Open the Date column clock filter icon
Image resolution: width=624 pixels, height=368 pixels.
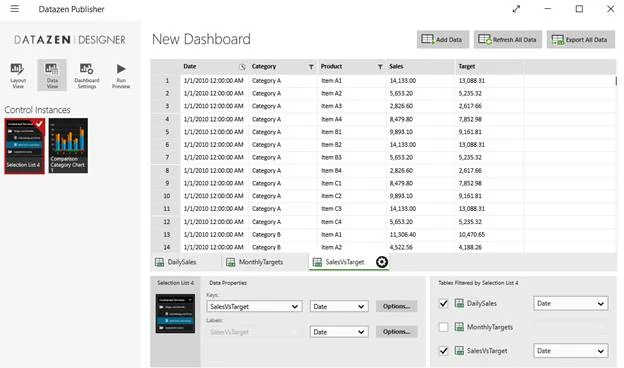(242, 67)
